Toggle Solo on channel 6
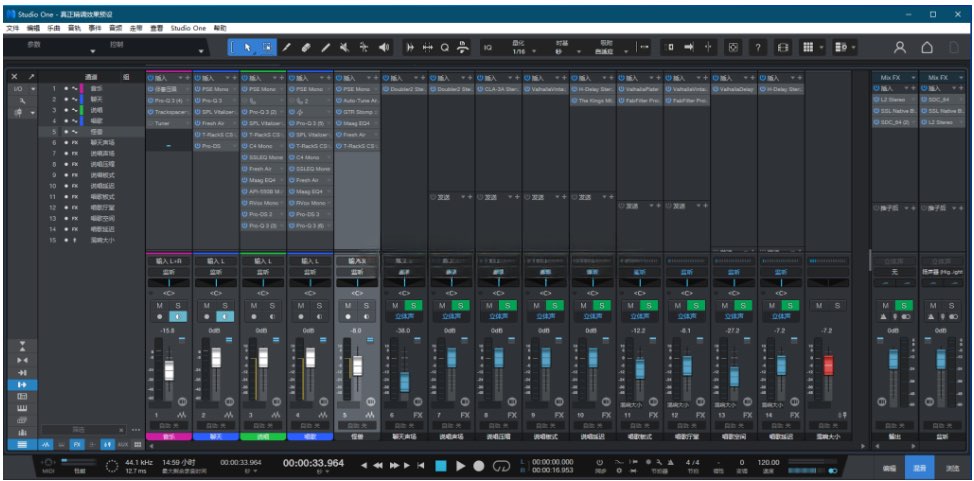Viewport: 974px width, 481px height. coord(413,305)
